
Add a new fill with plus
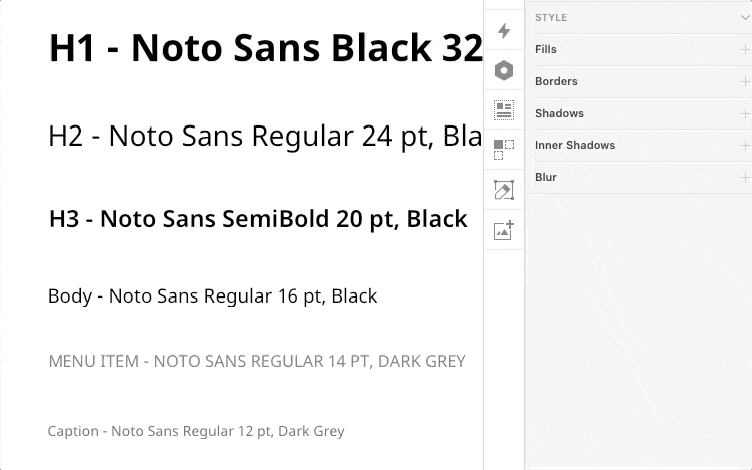745,49
